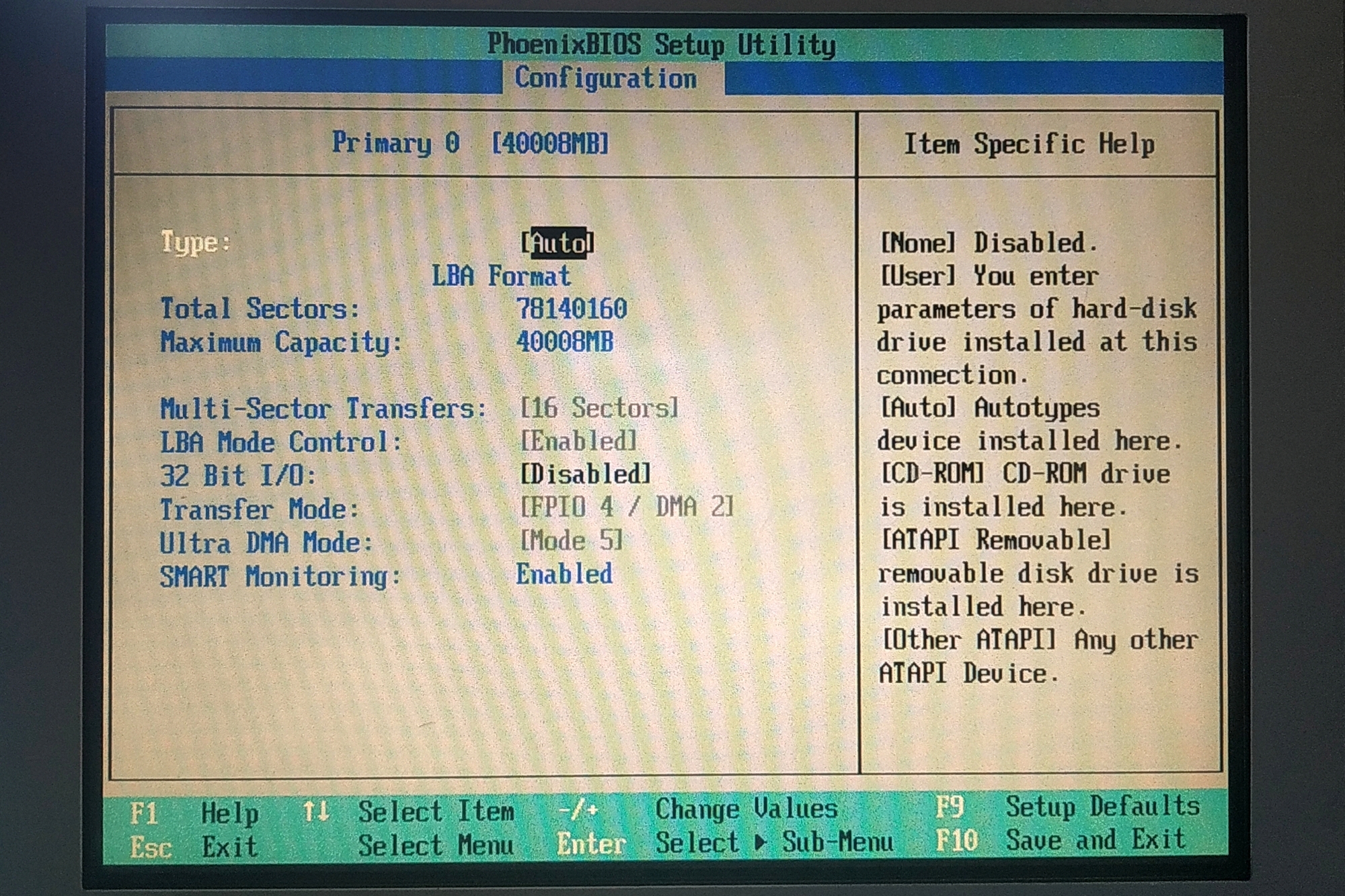1345x896 pixels.
Task: Click the F1 Help key label
Action: [x=144, y=813]
